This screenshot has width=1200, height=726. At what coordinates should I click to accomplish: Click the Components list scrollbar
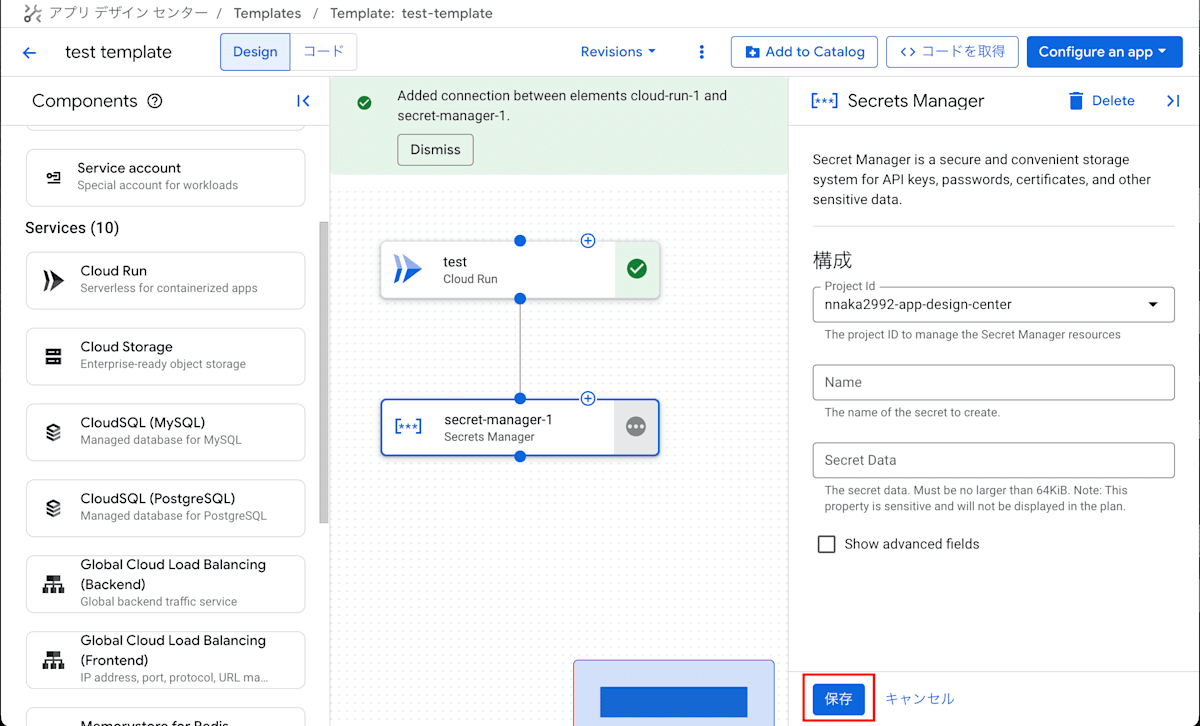tap(323, 372)
